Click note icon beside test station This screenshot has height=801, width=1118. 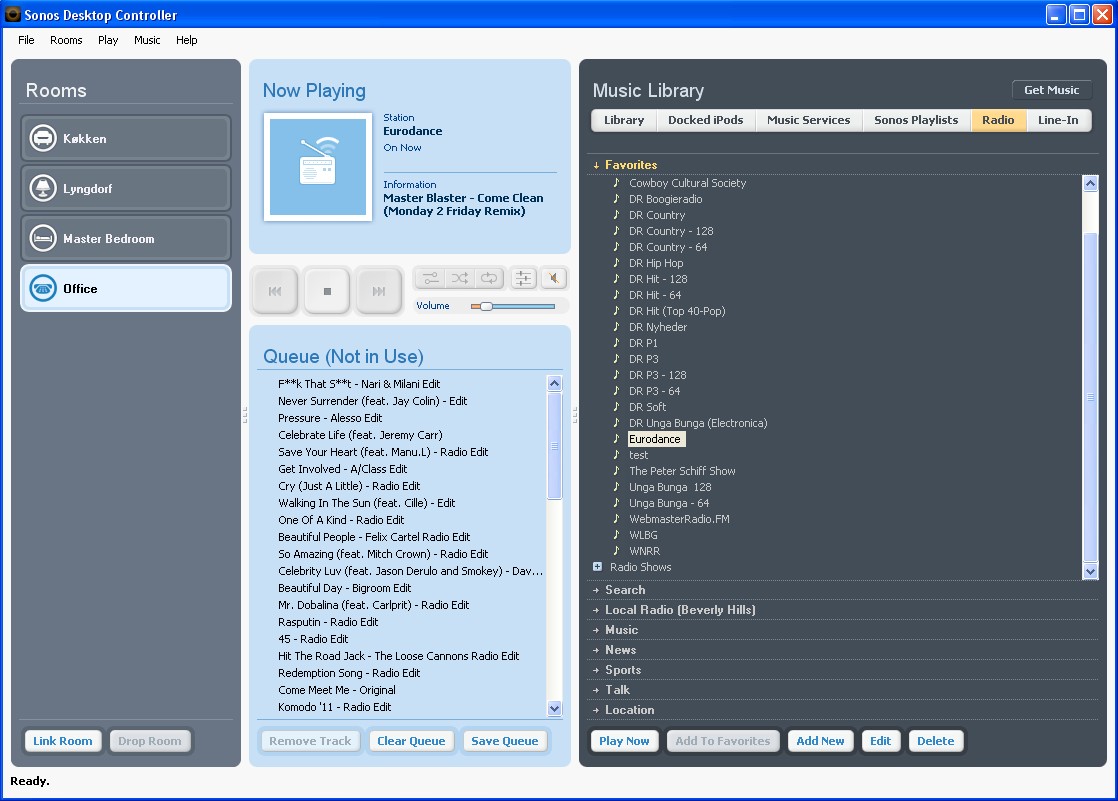617,454
